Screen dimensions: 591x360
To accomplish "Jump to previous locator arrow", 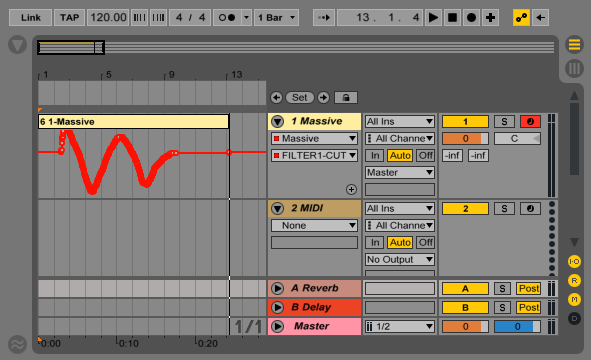I will point(276,98).
